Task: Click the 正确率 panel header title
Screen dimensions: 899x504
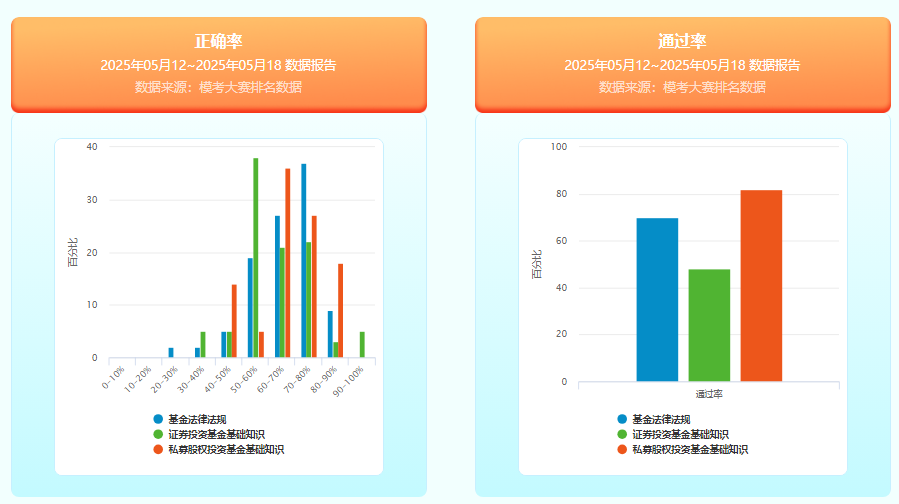Action: point(219,41)
